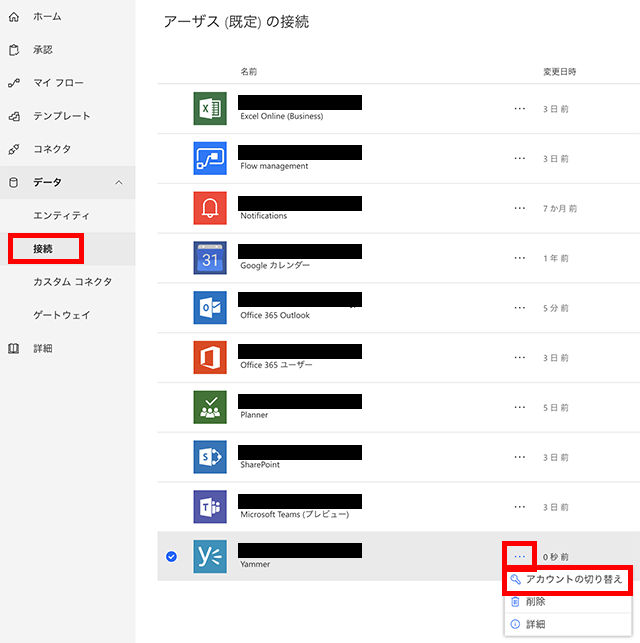
Task: Click the データ database icon
Action: [x=14, y=182]
